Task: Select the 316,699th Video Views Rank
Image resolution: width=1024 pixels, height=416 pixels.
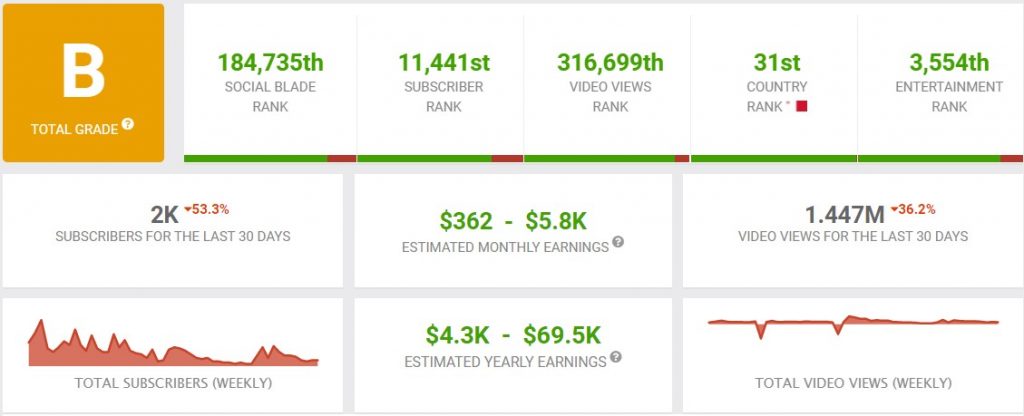Action: [610, 63]
